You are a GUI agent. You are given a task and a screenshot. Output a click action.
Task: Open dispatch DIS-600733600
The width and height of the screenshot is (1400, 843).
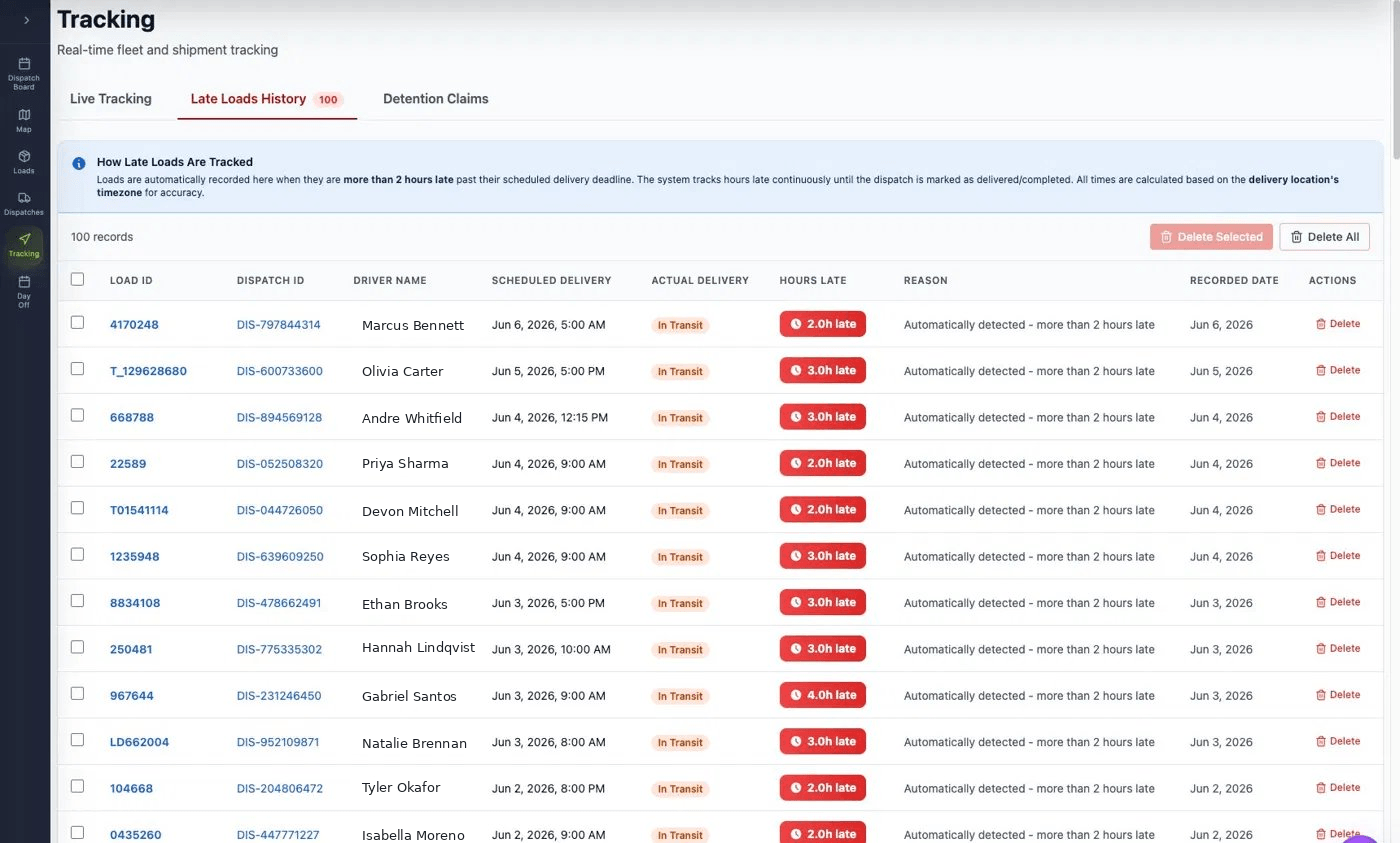tap(280, 371)
